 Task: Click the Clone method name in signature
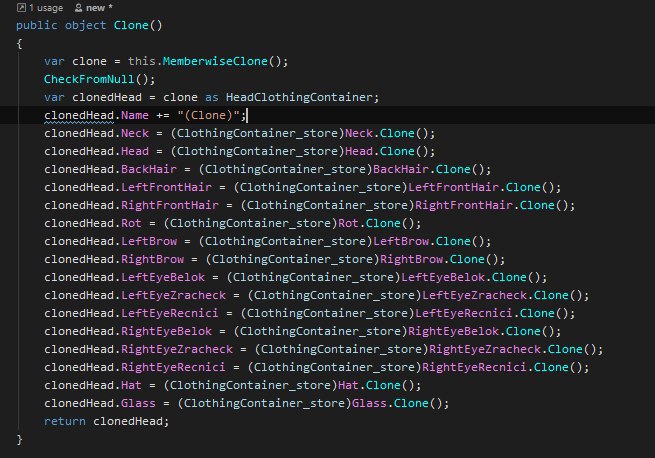(131, 25)
